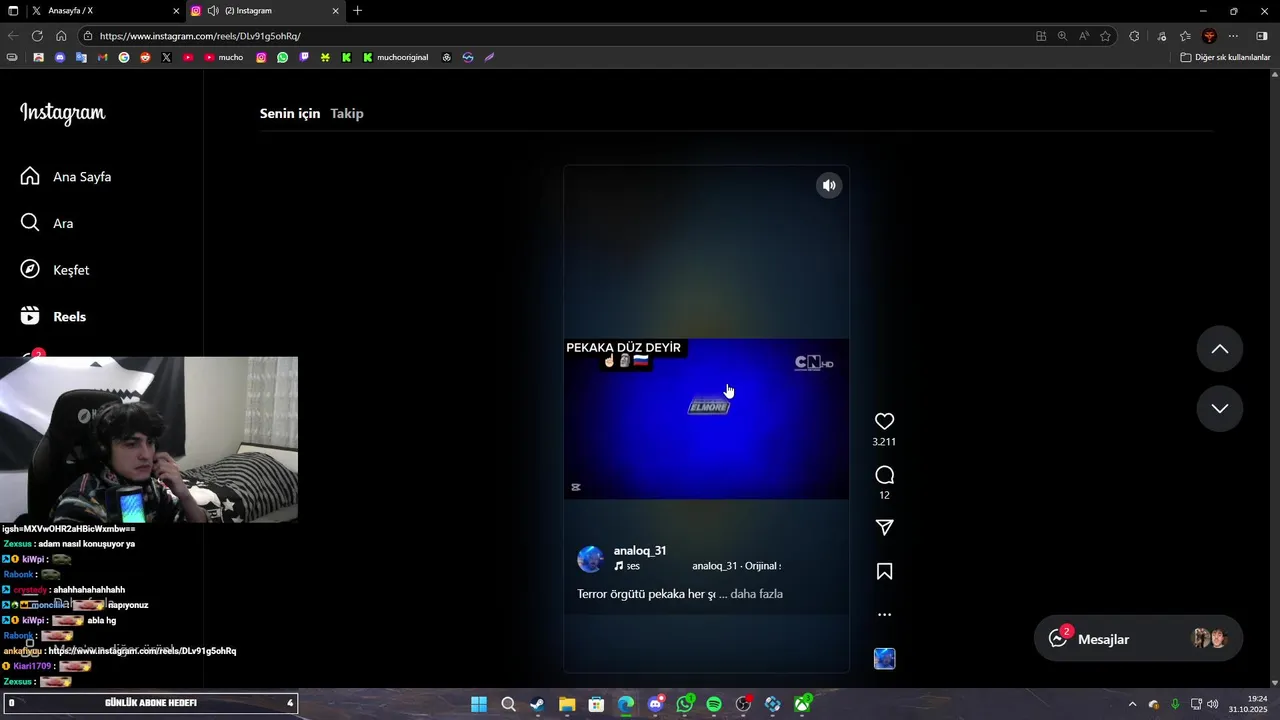
Task: Open the zoom magnifier in address bar
Action: [x=1062, y=36]
